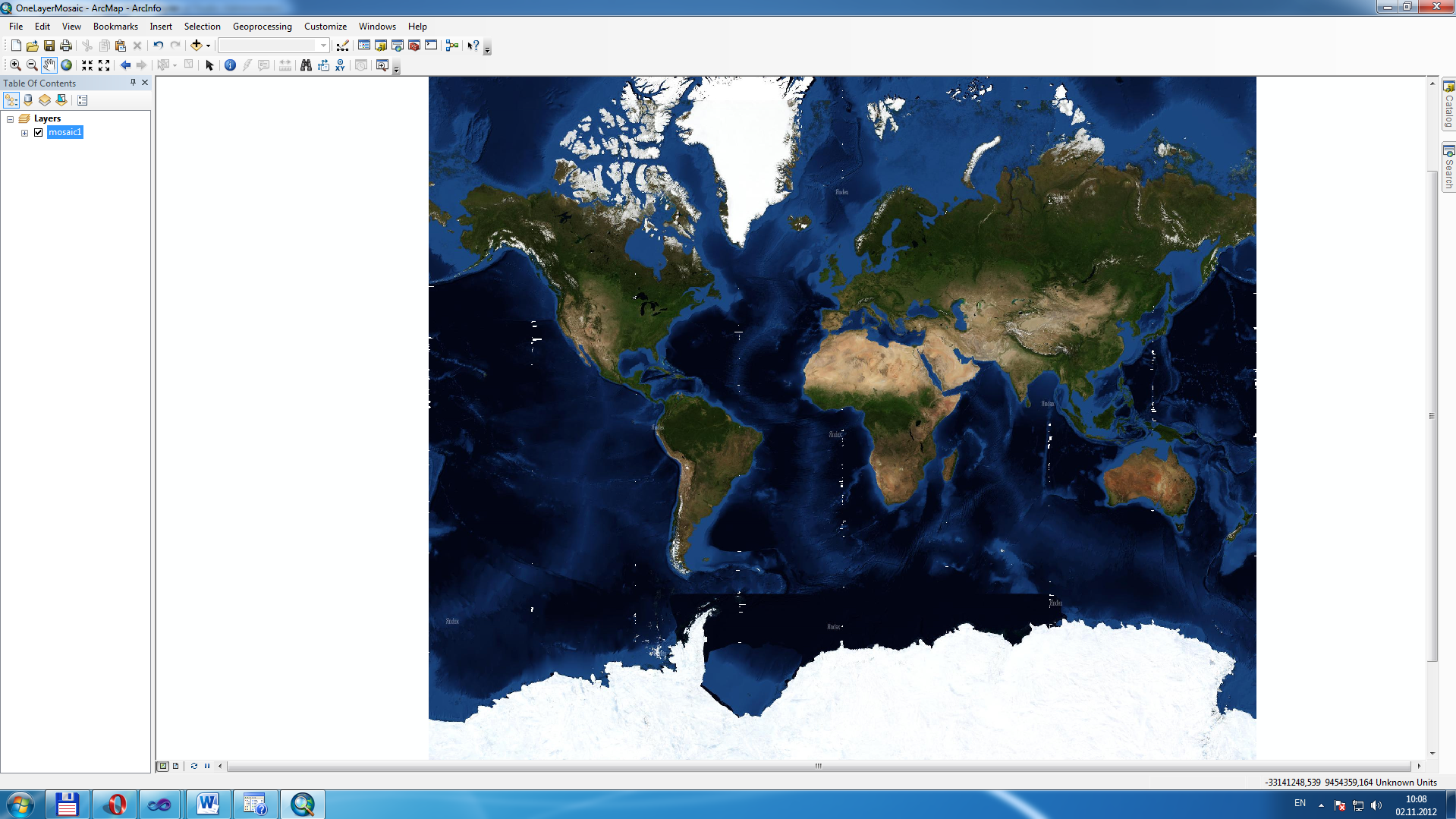Expand the mosaic1 layer
The width and height of the screenshot is (1456, 819).
click(x=25, y=133)
